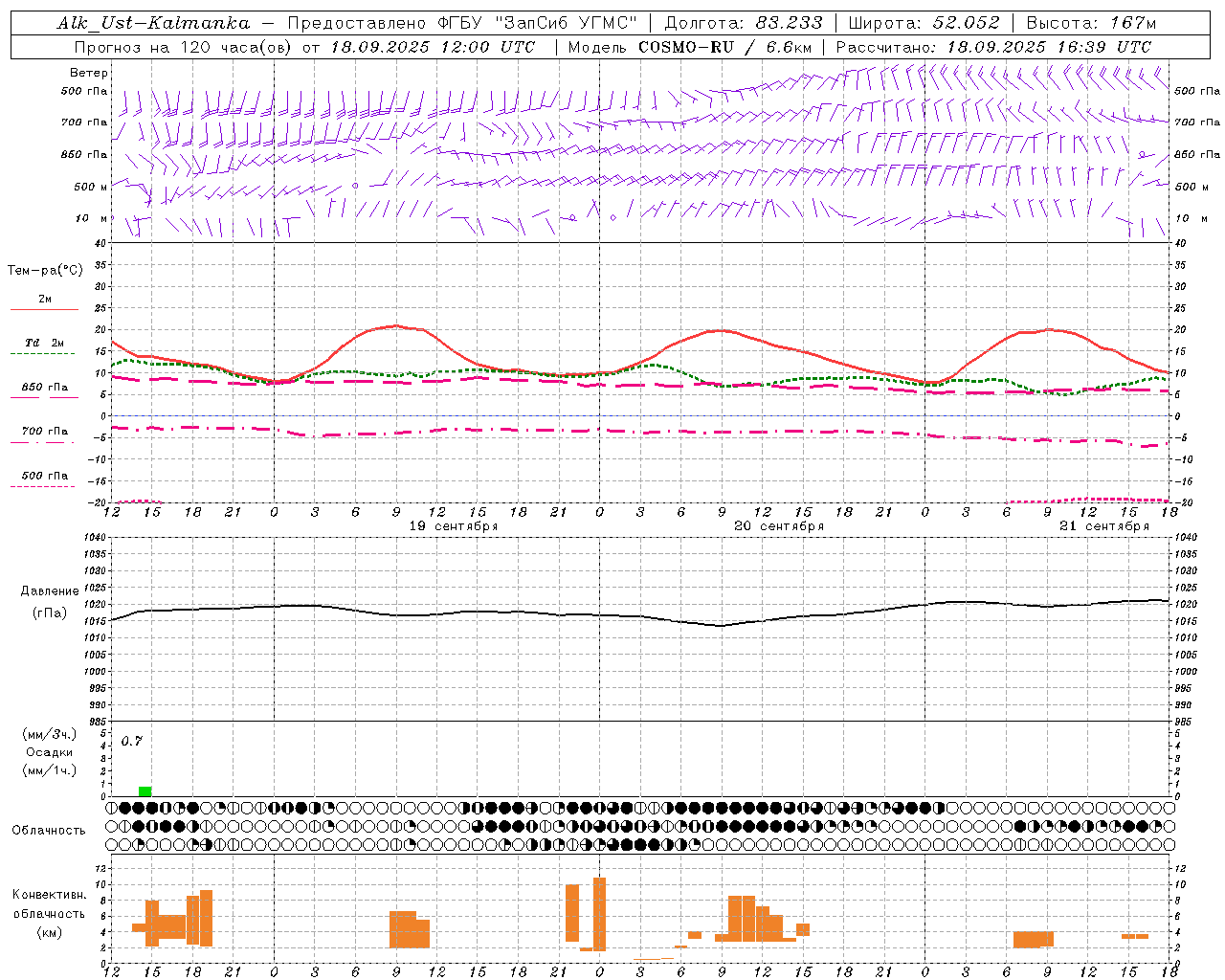
Task: Click the Модель COSMO-RU / 6.6км text
Action: 689,47
